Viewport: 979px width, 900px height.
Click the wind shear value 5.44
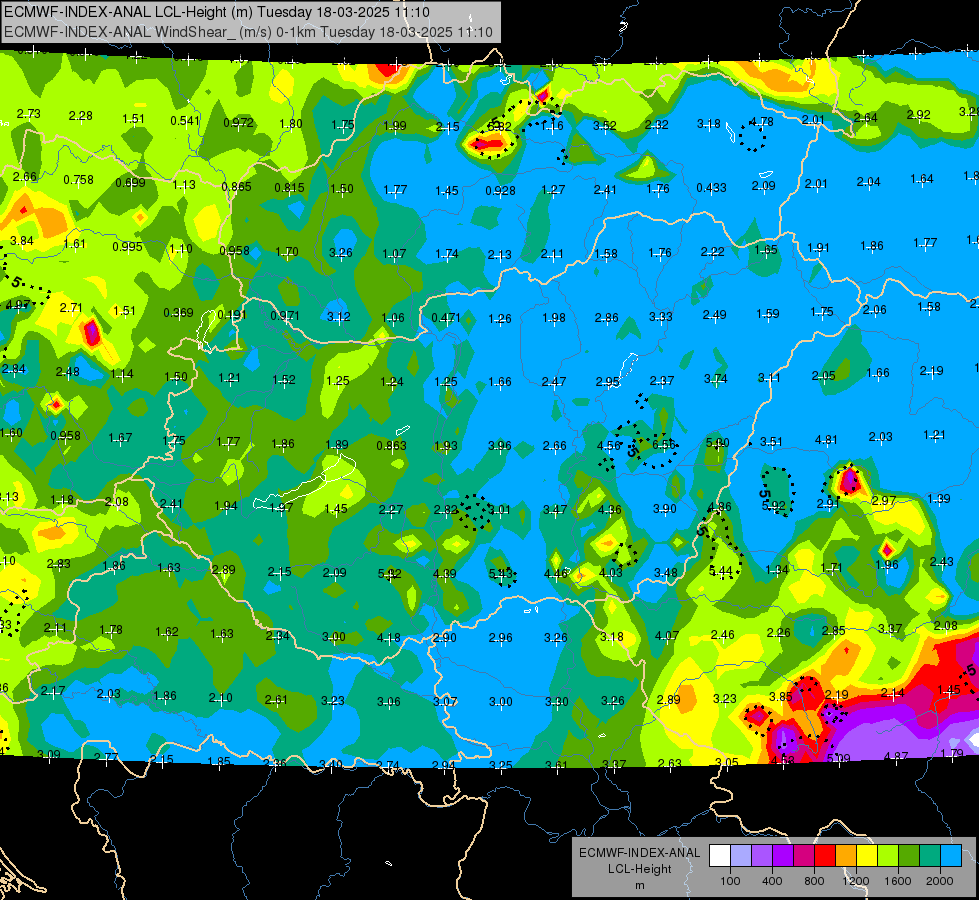coord(721,571)
